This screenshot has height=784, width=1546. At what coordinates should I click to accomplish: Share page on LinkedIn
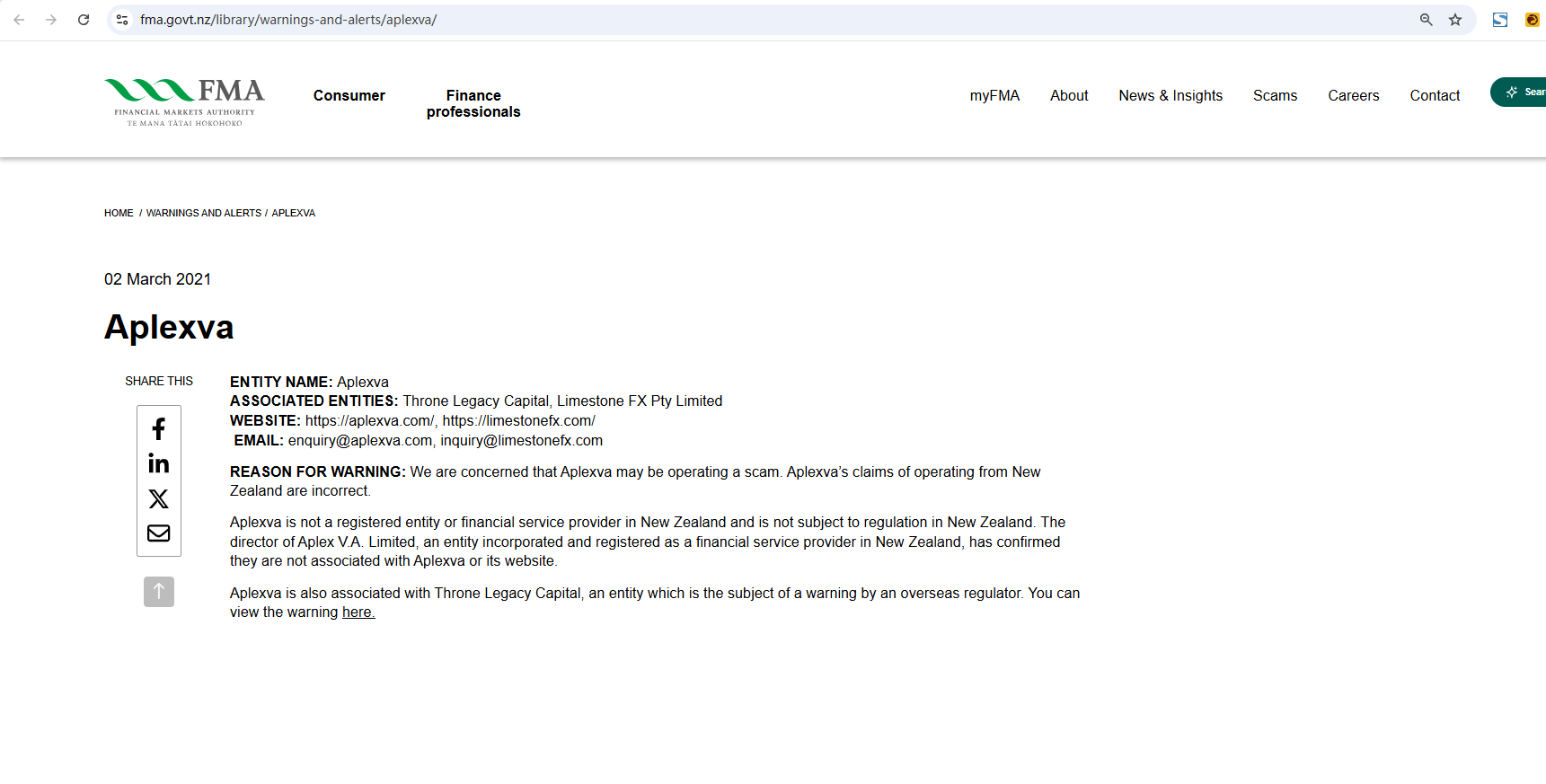158,463
